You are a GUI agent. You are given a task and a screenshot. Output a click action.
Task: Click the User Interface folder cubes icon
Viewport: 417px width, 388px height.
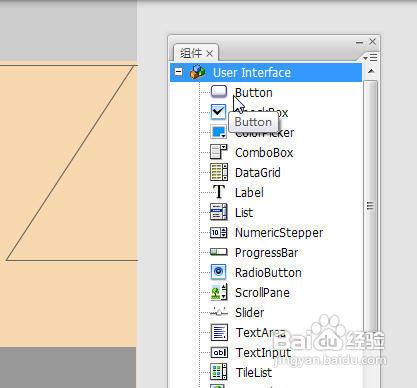coord(197,72)
